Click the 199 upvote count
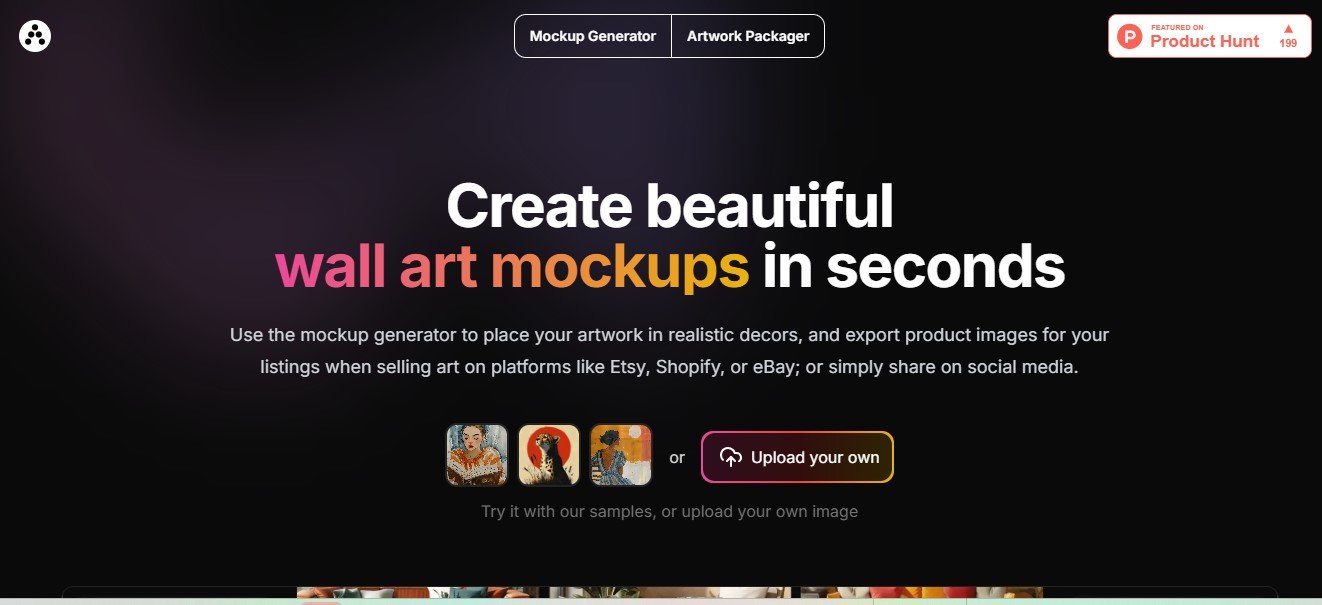The height and width of the screenshot is (605, 1322). (1288, 44)
